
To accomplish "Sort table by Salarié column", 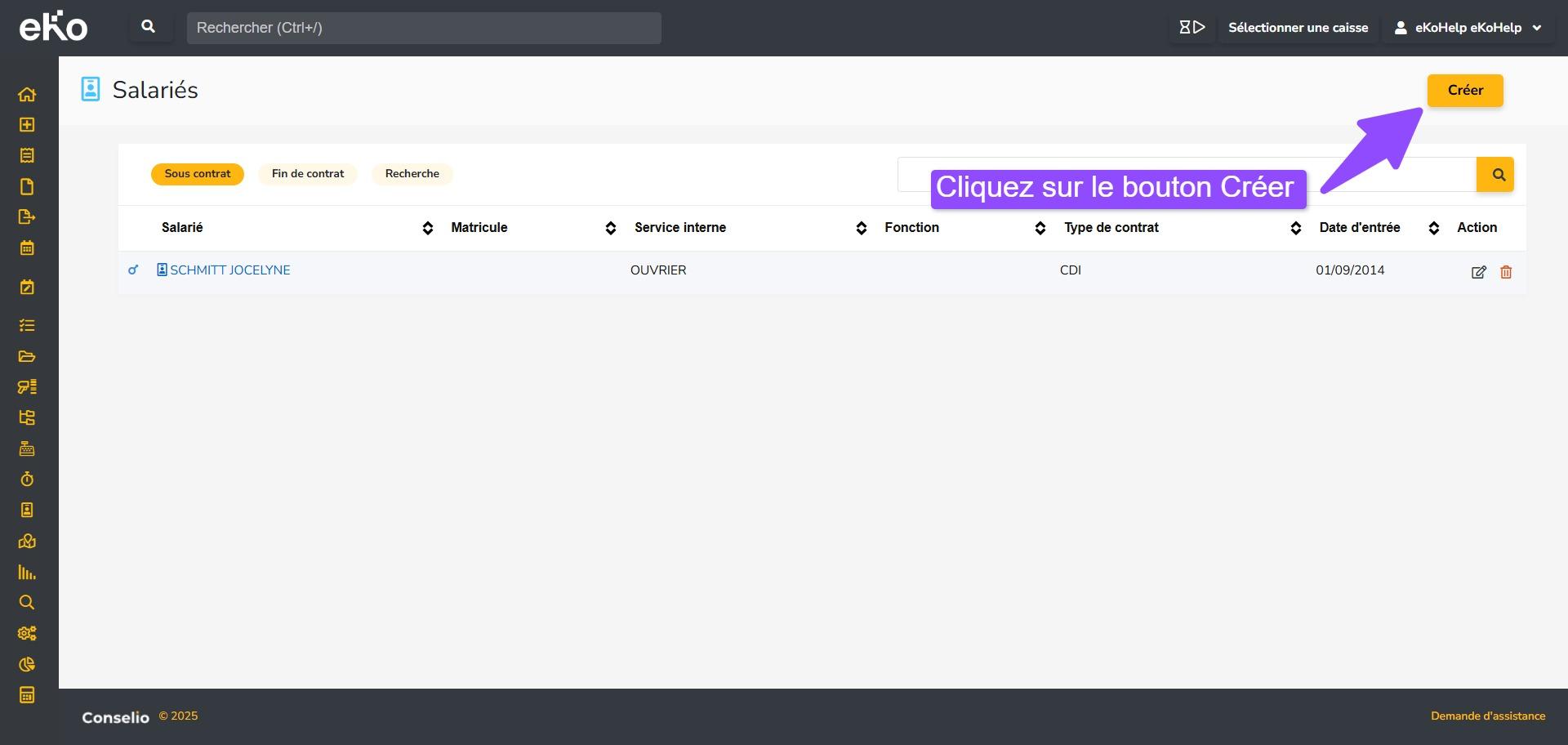I will pos(427,228).
